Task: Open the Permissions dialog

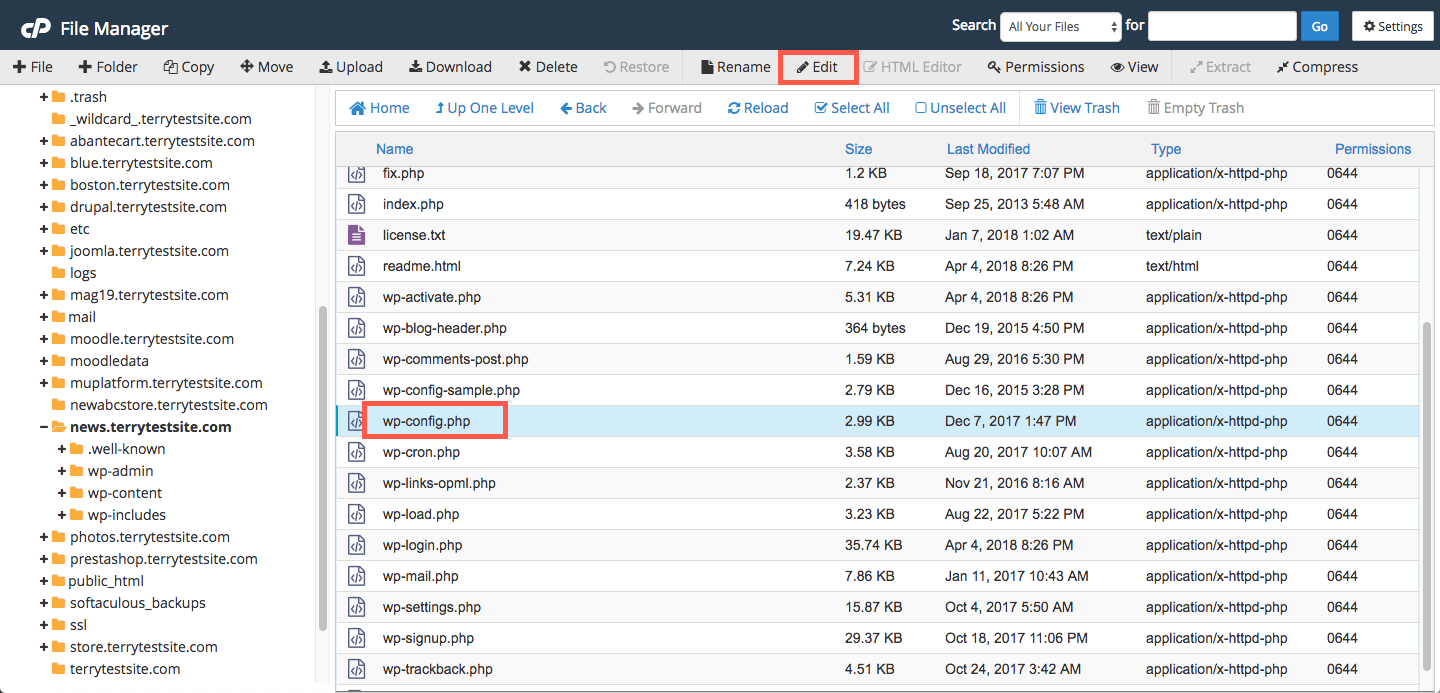Action: [x=1036, y=67]
